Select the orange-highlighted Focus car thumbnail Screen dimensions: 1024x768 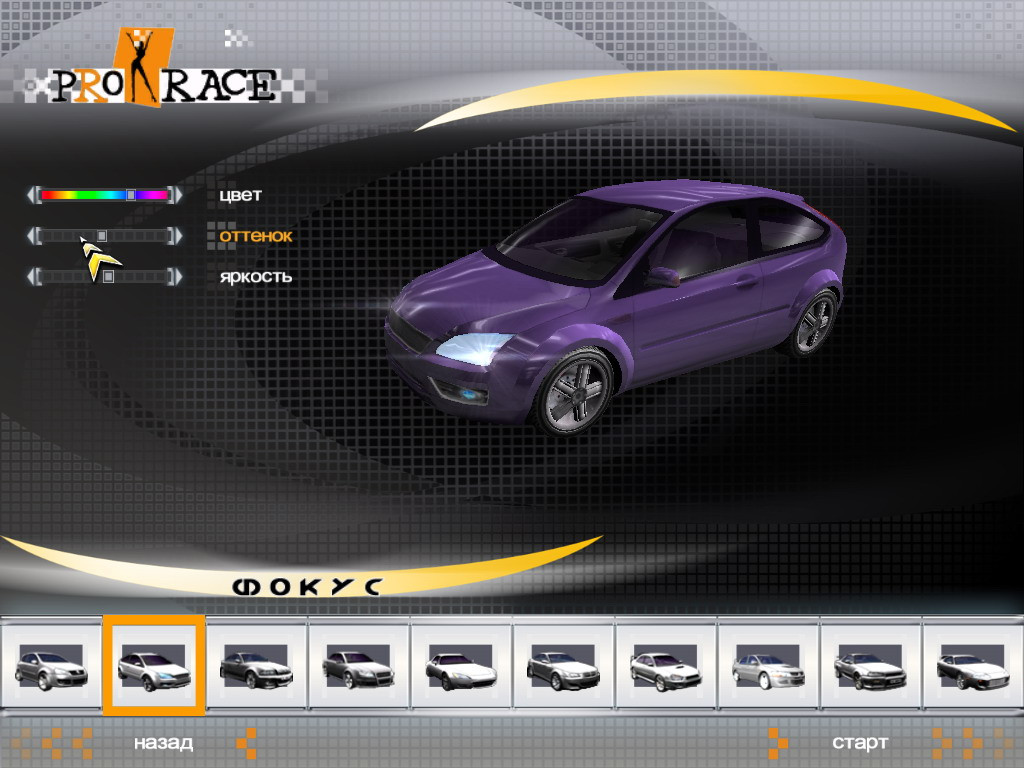pyautogui.click(x=154, y=665)
